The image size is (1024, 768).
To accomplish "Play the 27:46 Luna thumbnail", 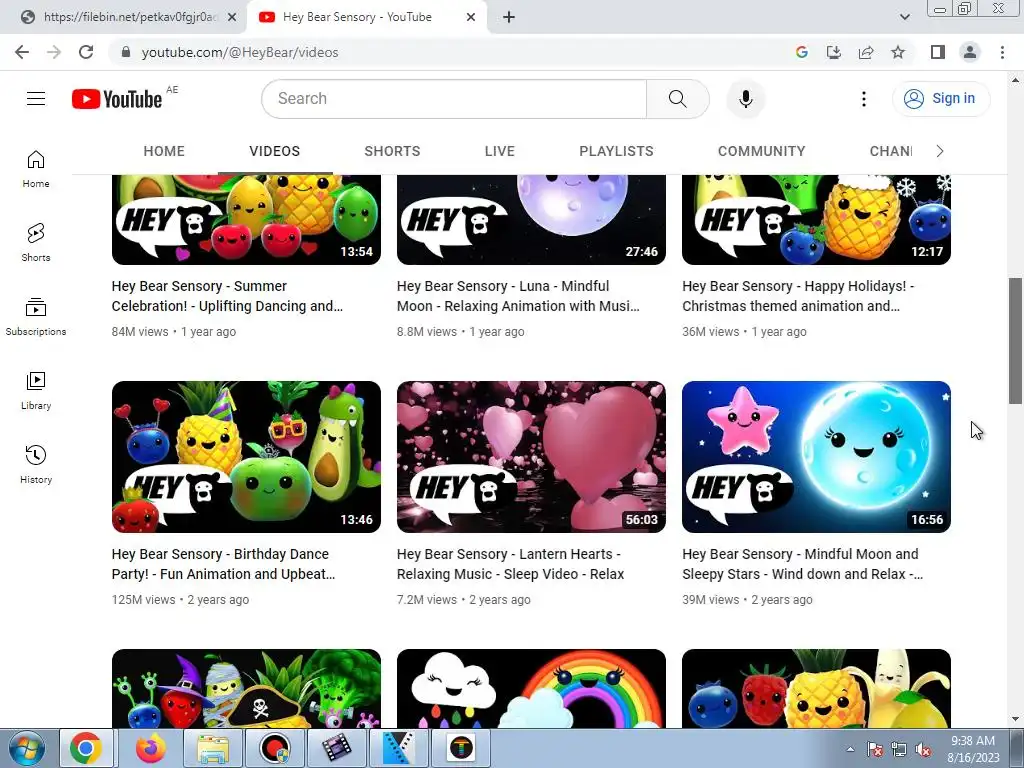I will 532,219.
